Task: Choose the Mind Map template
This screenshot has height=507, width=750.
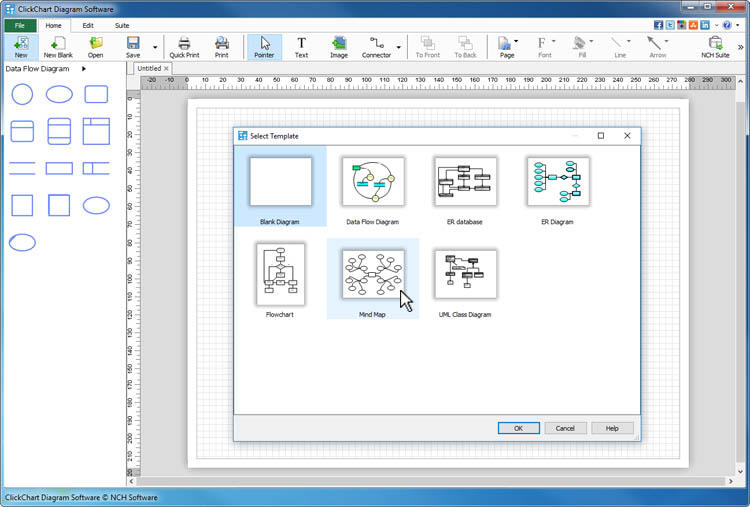Action: [373, 279]
